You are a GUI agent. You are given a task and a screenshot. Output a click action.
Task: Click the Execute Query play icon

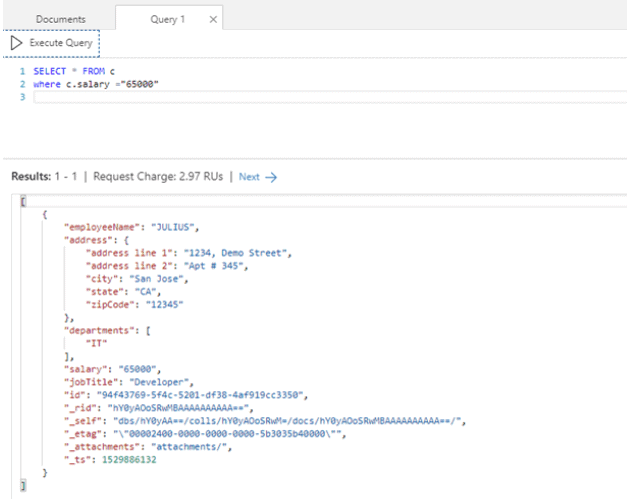click(x=16, y=43)
